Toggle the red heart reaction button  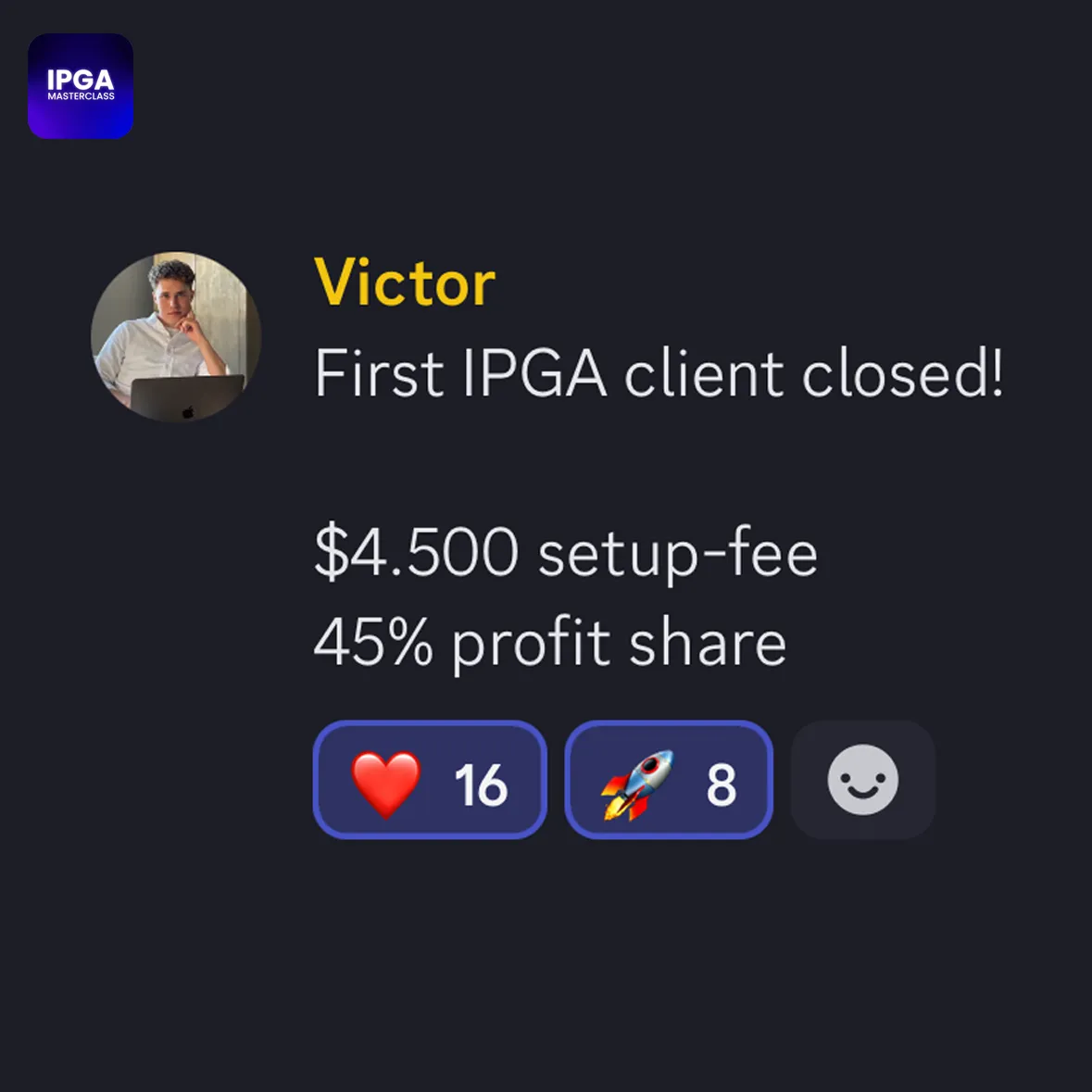(430, 779)
